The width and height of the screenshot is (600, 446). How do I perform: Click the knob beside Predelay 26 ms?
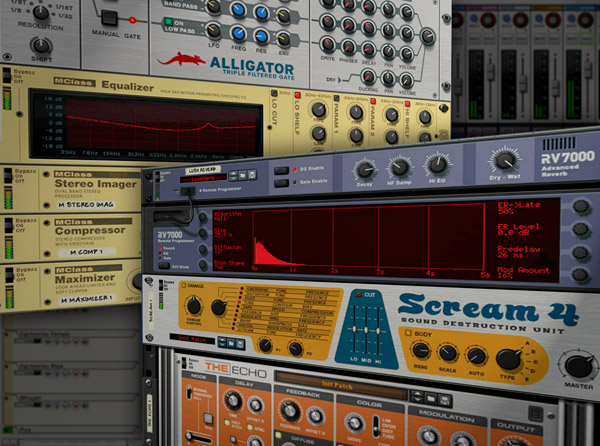tap(580, 252)
